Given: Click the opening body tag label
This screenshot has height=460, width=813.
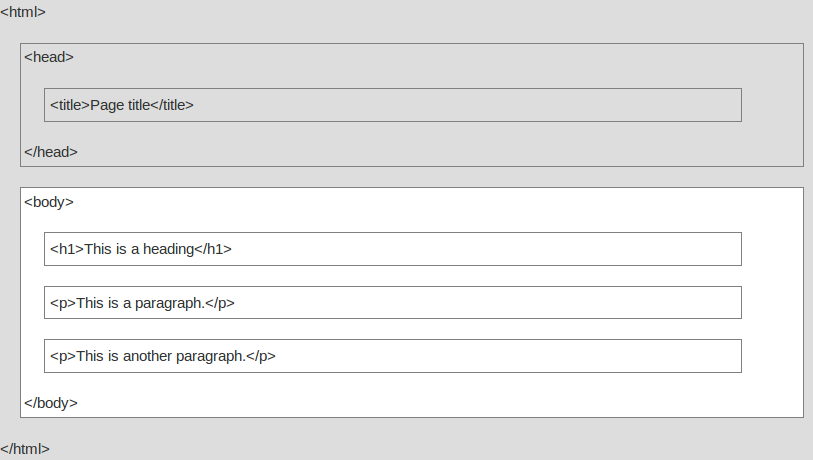Looking at the screenshot, I should (x=49, y=202).
